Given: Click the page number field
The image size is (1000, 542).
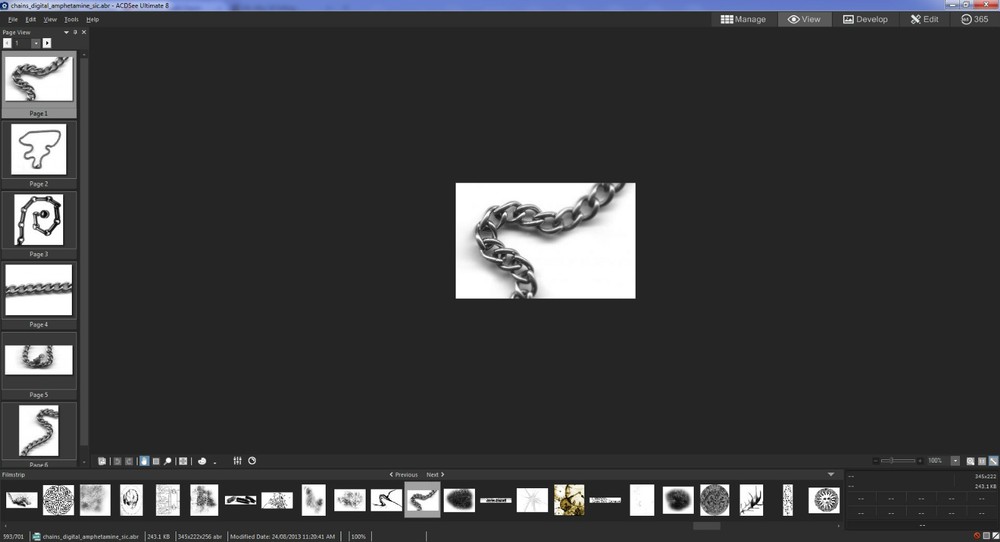Looking at the screenshot, I should (22, 43).
